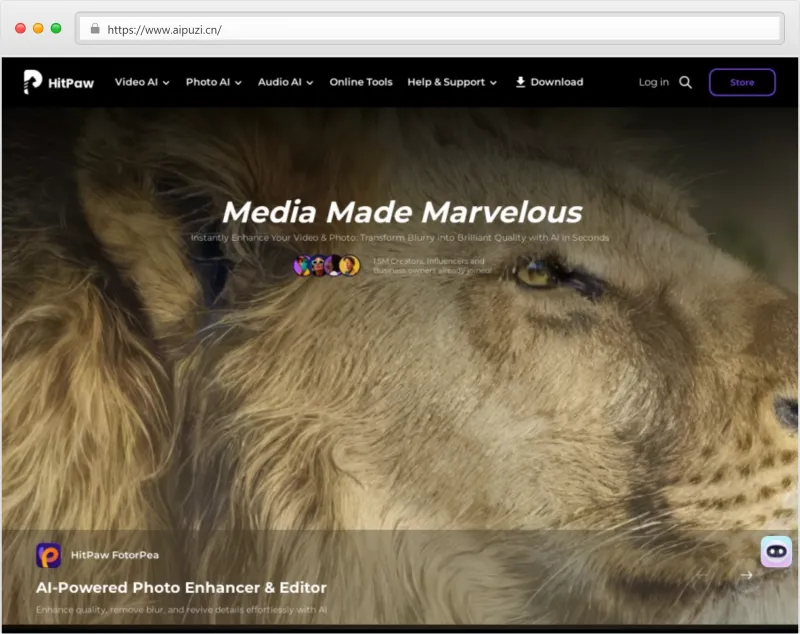
Task: Click the previous slide left arrow
Action: pos(703,575)
